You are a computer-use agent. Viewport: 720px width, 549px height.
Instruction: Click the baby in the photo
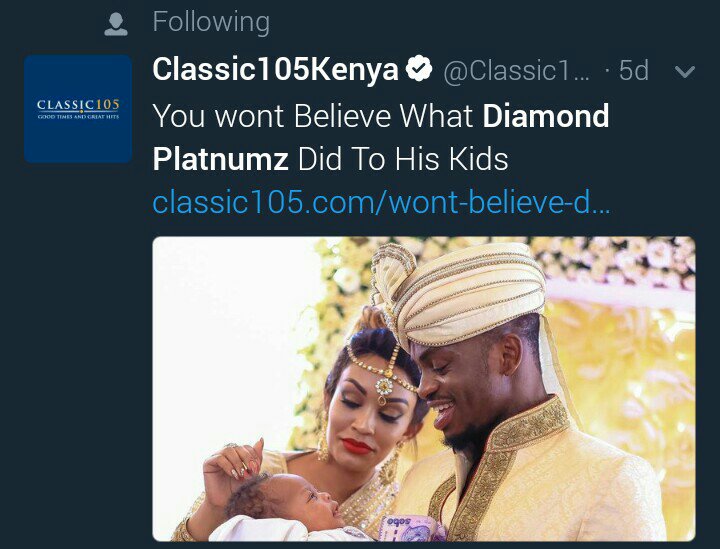pyautogui.click(x=280, y=505)
